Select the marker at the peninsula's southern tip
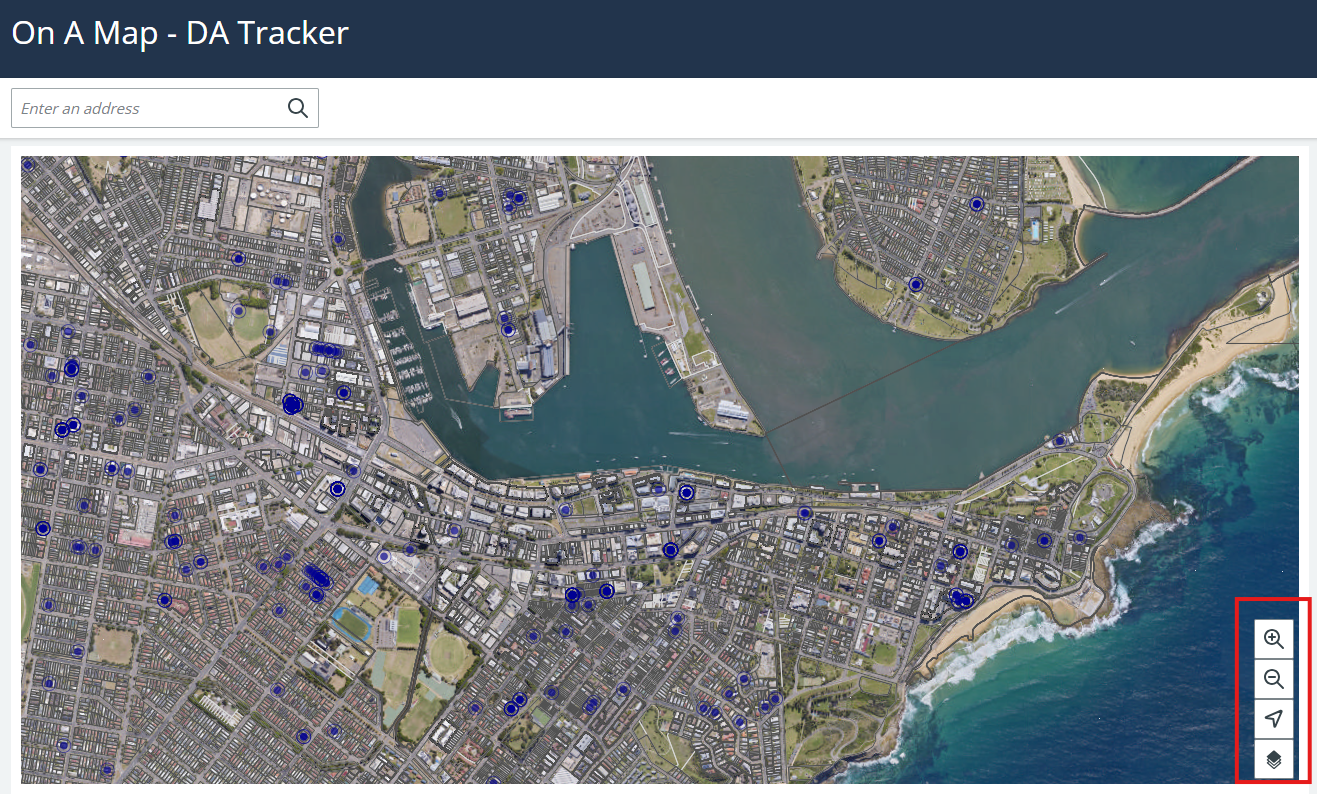 click(915, 285)
